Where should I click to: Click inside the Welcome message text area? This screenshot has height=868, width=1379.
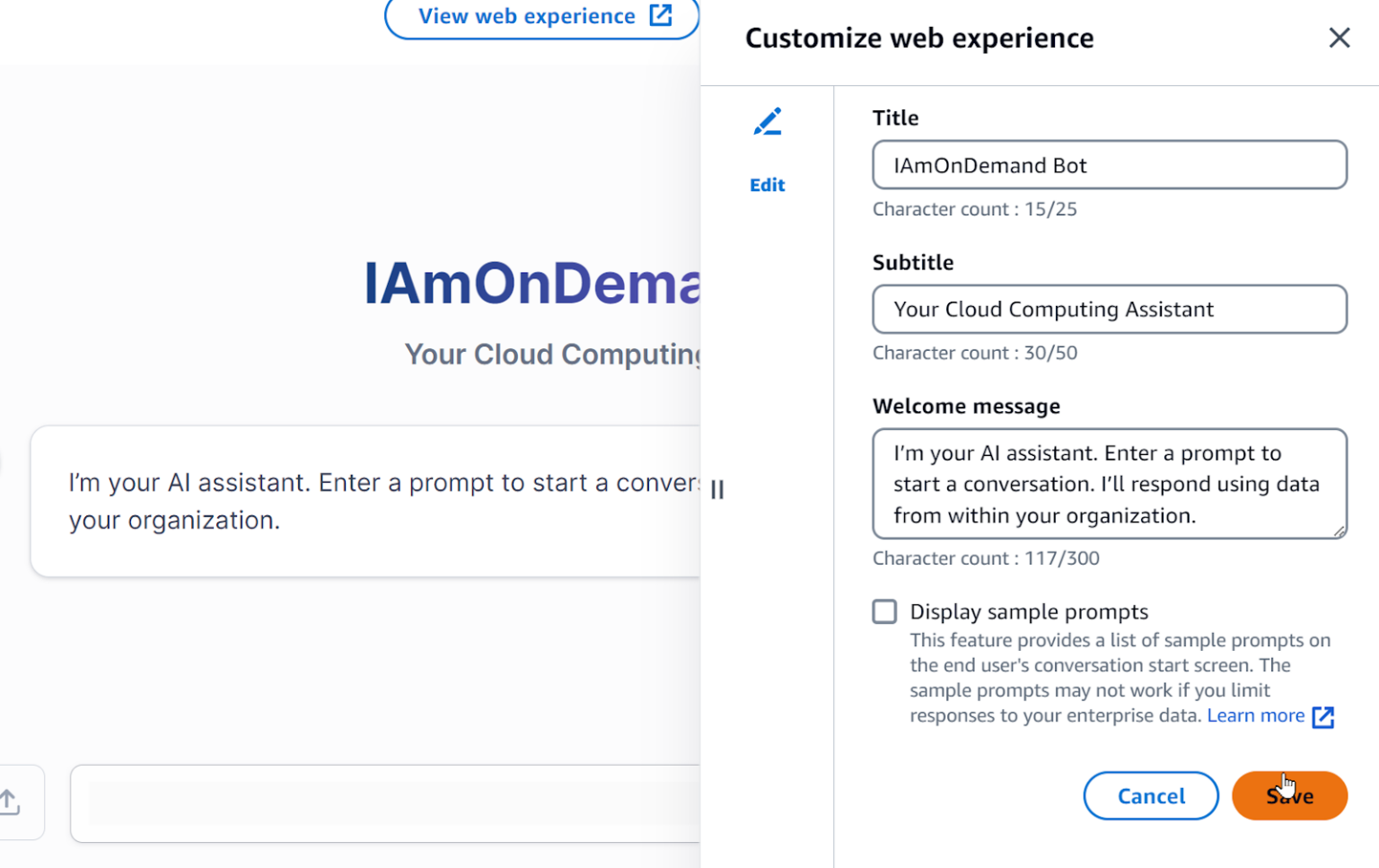(x=1109, y=484)
